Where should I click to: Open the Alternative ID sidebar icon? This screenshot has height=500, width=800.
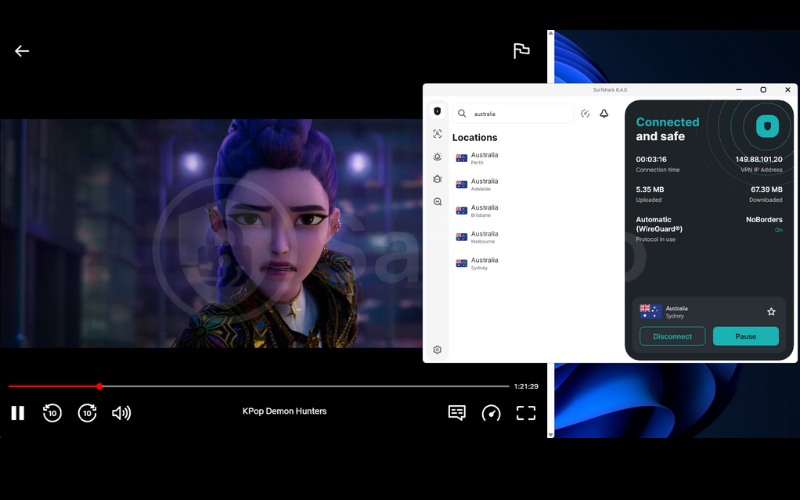tap(437, 134)
